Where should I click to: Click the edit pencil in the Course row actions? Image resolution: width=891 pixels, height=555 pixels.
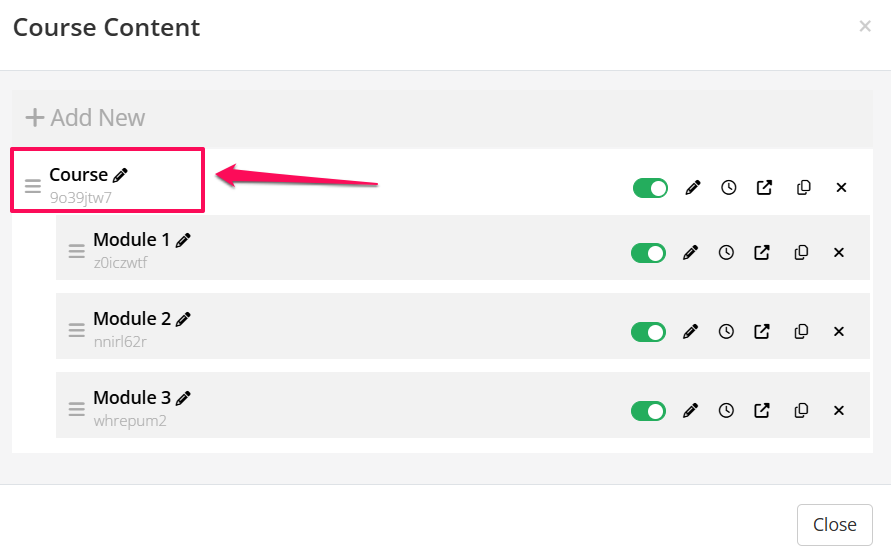click(x=692, y=188)
